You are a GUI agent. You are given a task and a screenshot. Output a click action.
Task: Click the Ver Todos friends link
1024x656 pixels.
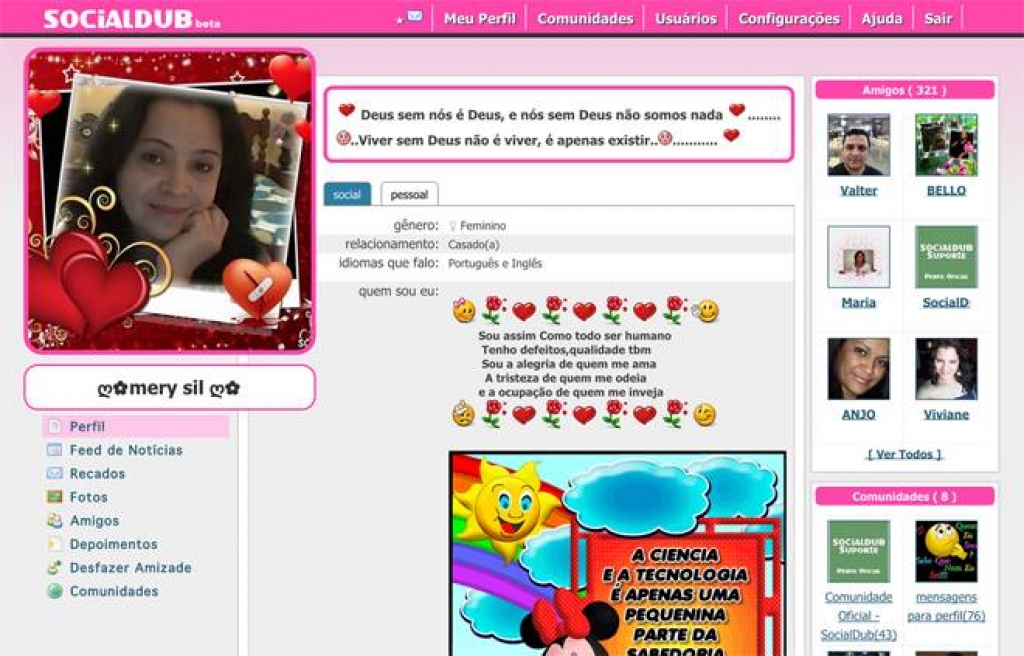click(904, 454)
